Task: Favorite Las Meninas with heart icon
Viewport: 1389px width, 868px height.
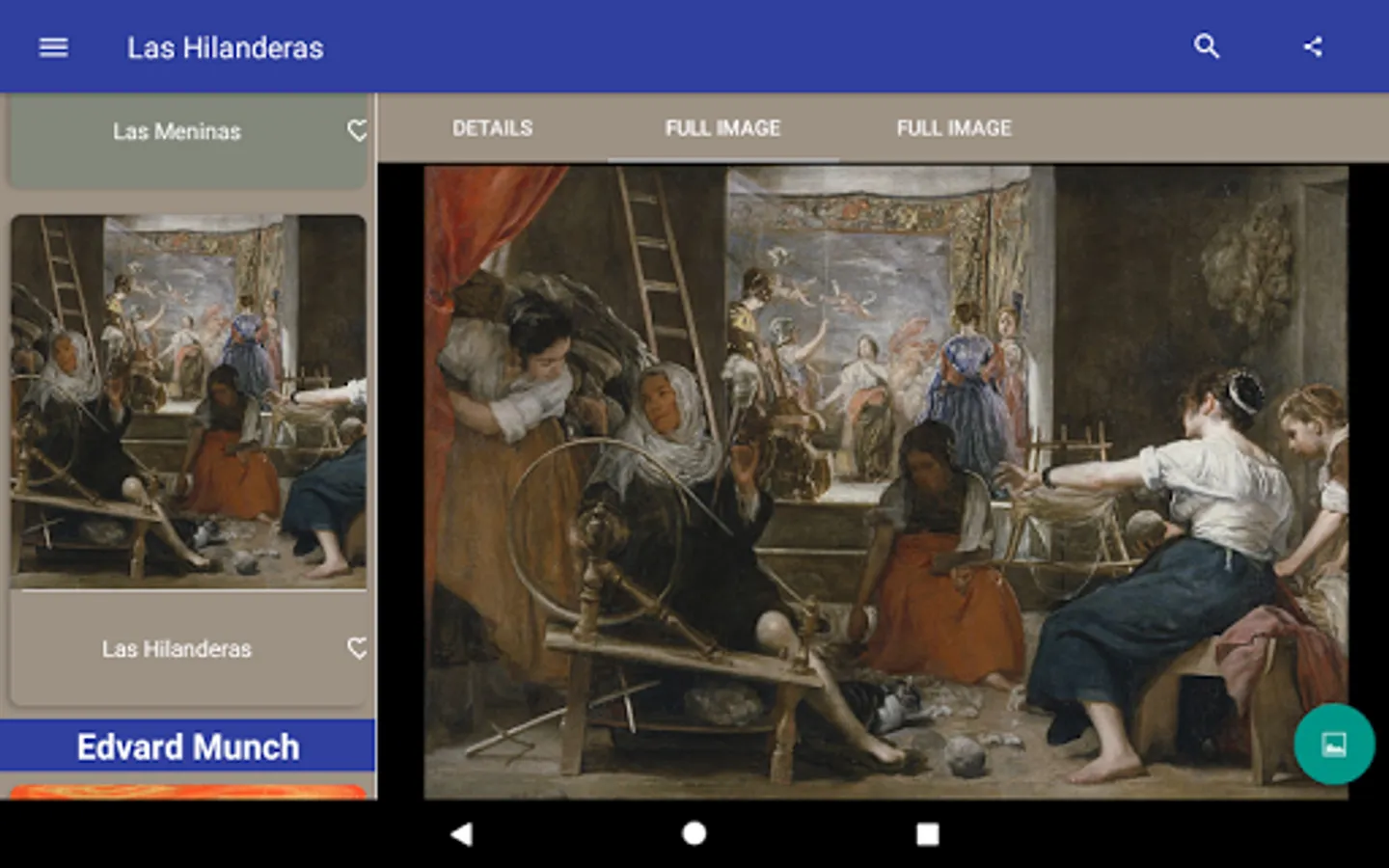Action: [358, 130]
